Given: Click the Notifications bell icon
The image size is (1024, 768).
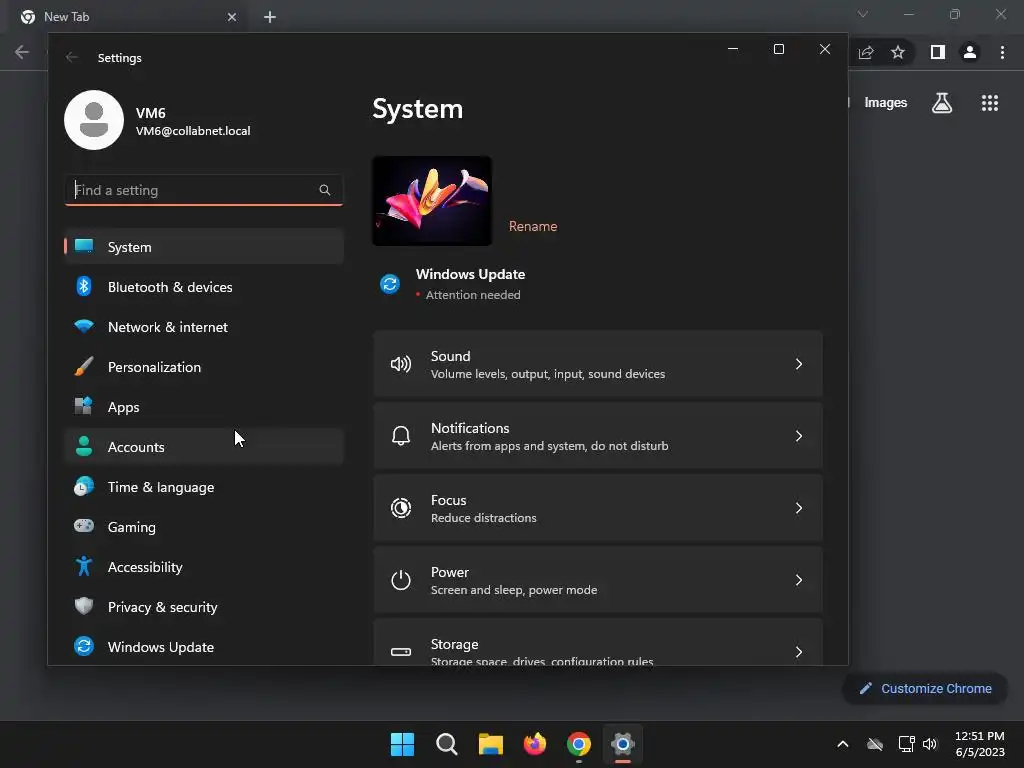Looking at the screenshot, I should click(x=400, y=436).
